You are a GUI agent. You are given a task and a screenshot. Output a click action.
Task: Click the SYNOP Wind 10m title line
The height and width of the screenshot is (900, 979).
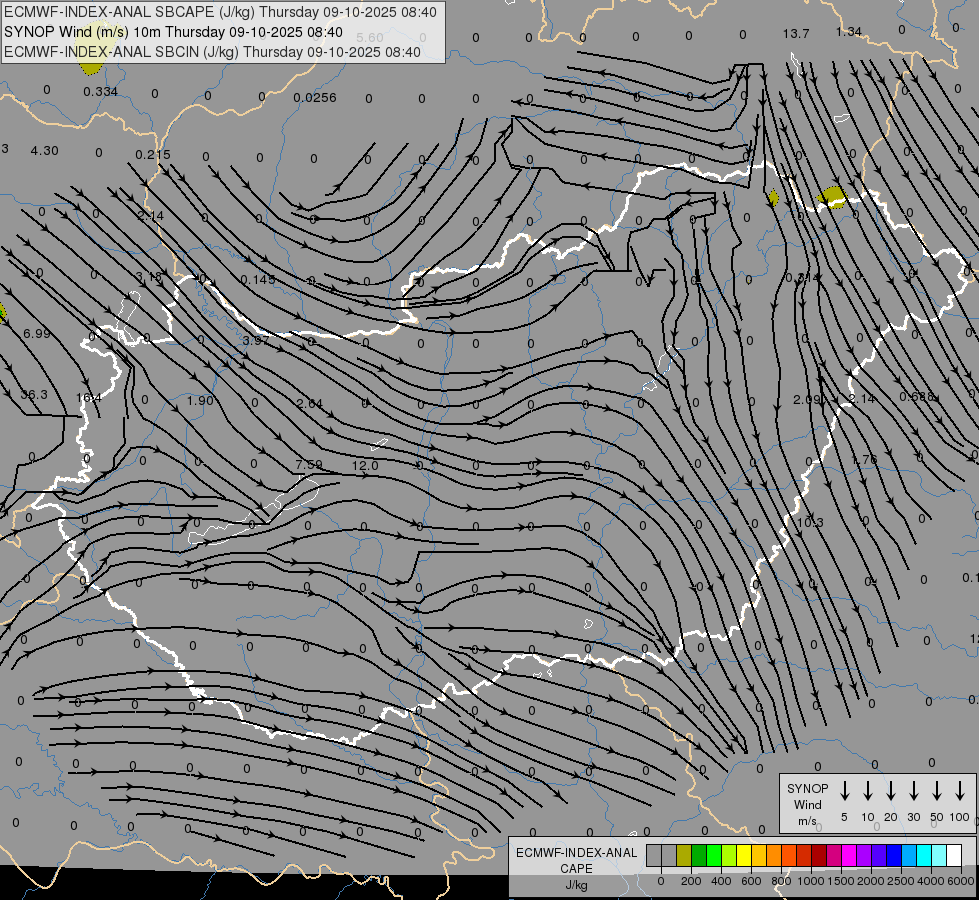click(x=173, y=32)
